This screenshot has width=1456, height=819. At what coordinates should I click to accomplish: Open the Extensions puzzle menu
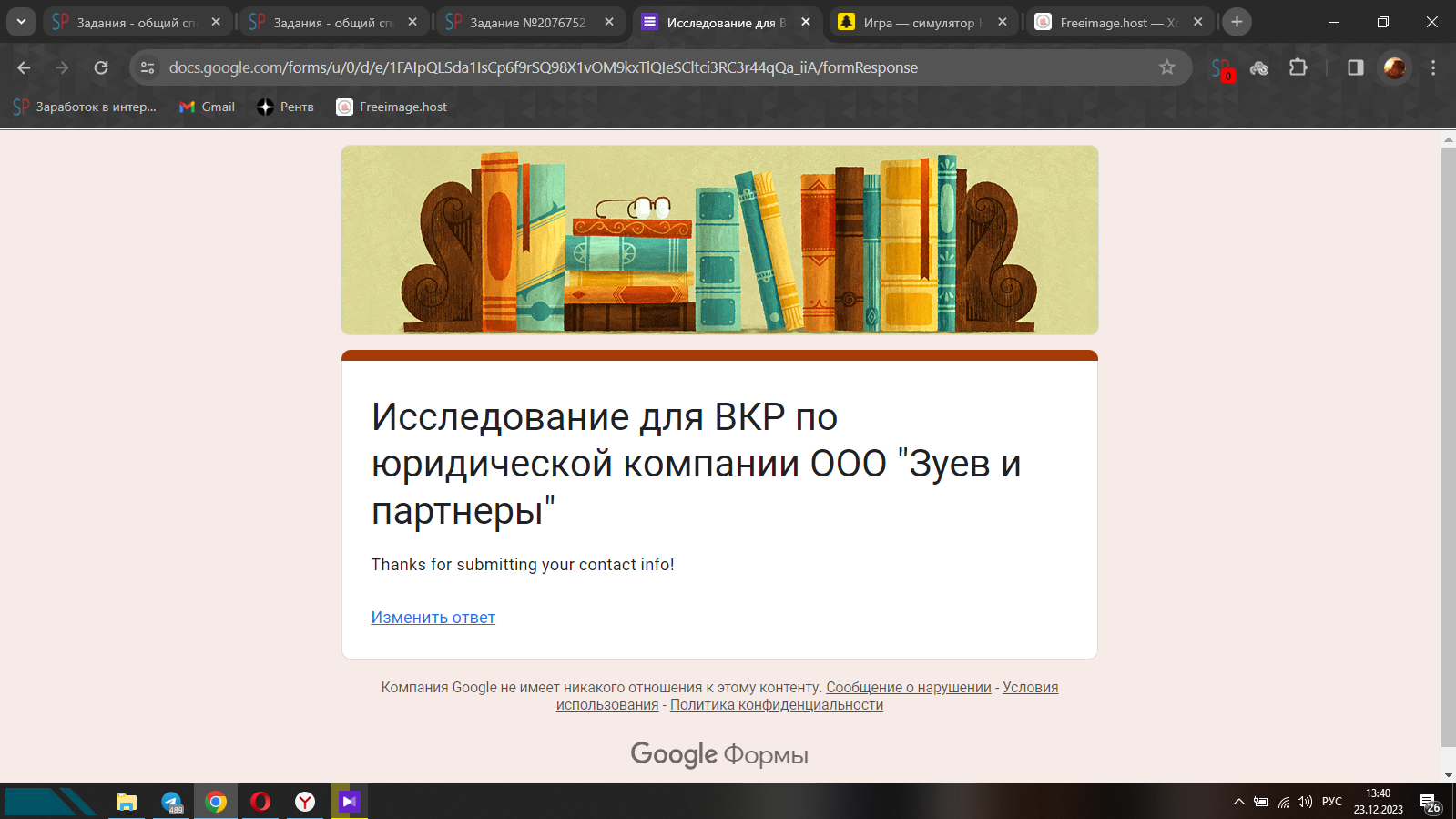click(x=1298, y=67)
